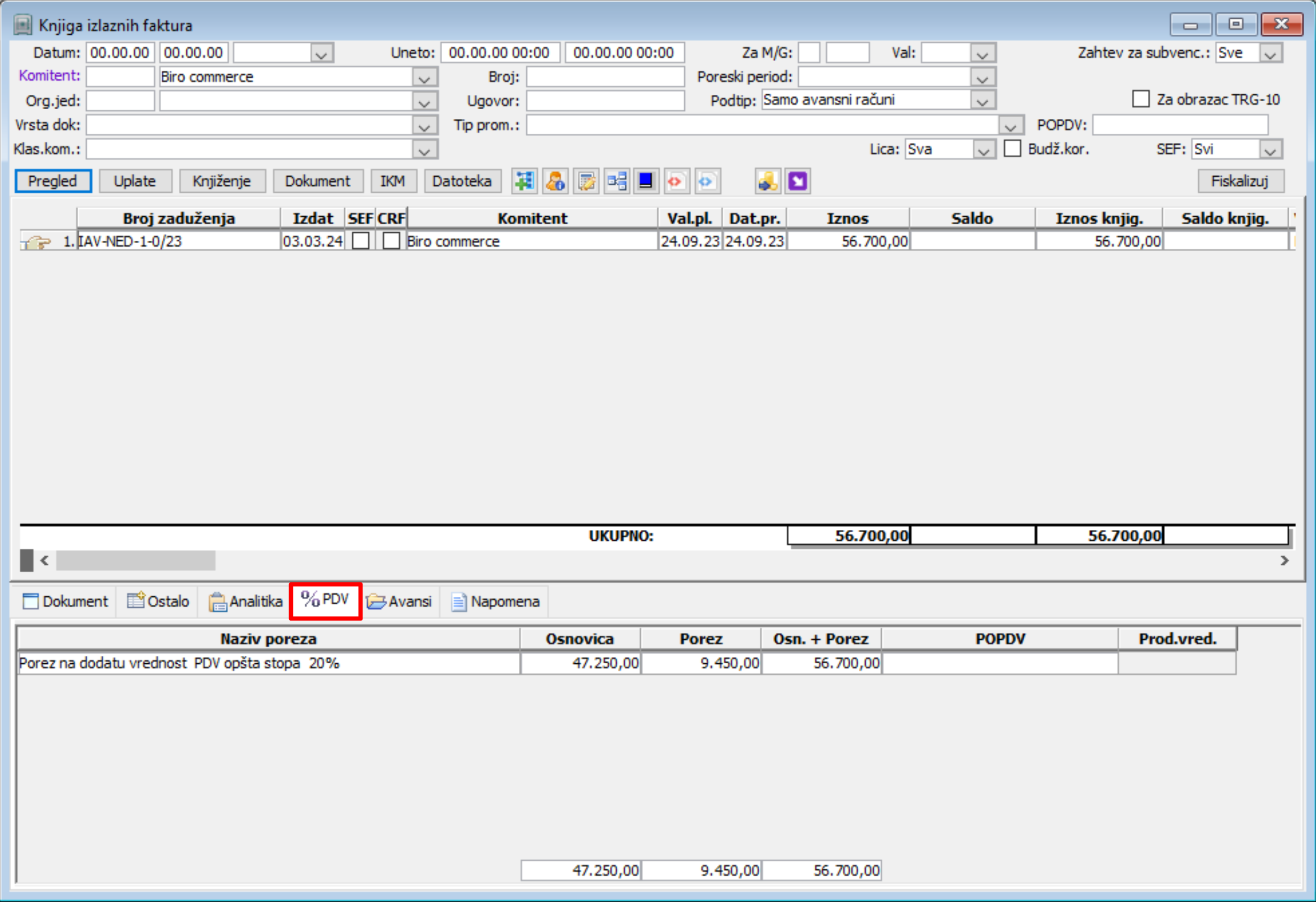The image size is (1316, 902).
Task: Click the calculator with pencil icon
Action: click(x=586, y=181)
